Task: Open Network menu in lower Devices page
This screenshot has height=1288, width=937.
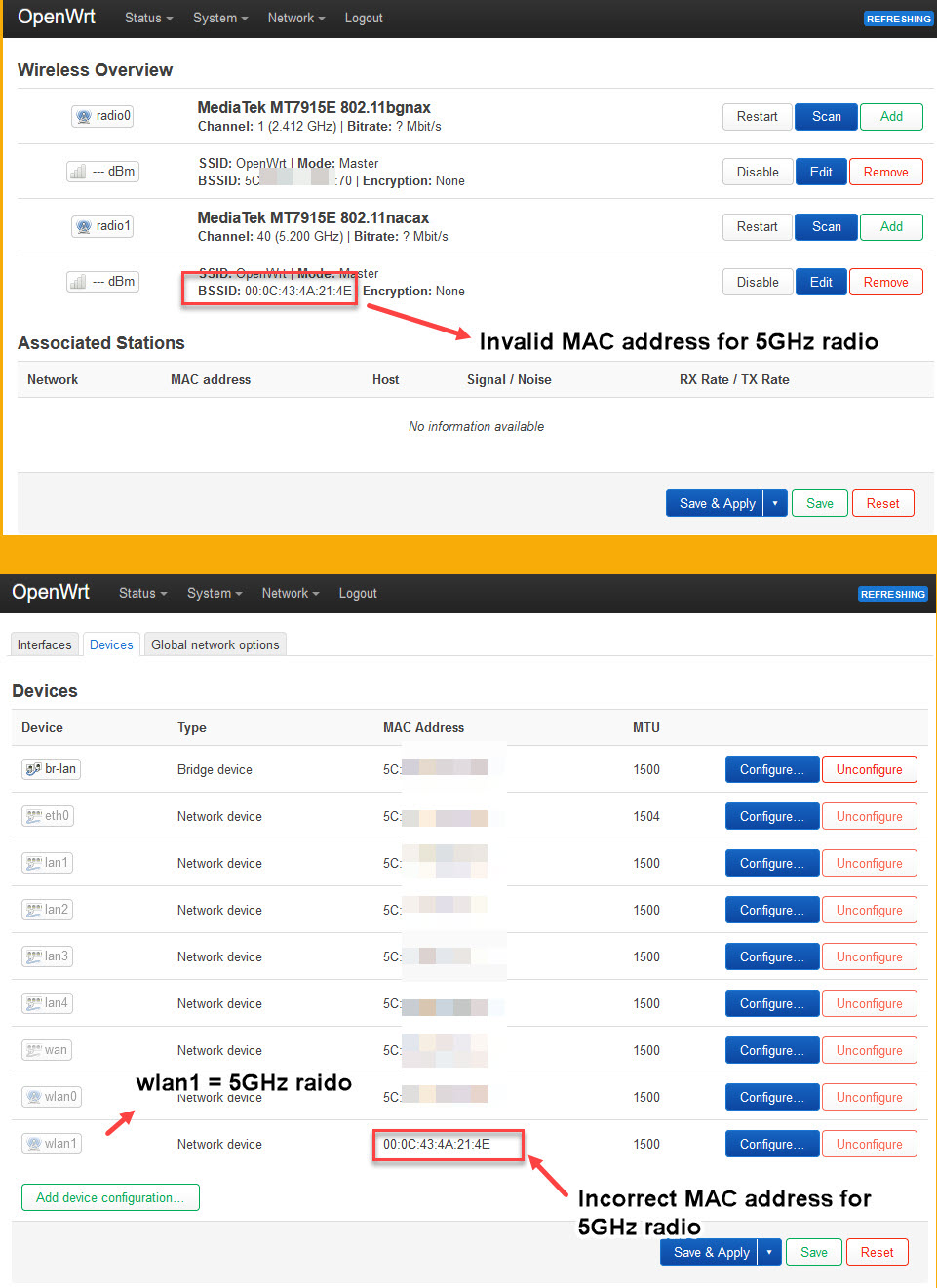Action: coord(291,593)
